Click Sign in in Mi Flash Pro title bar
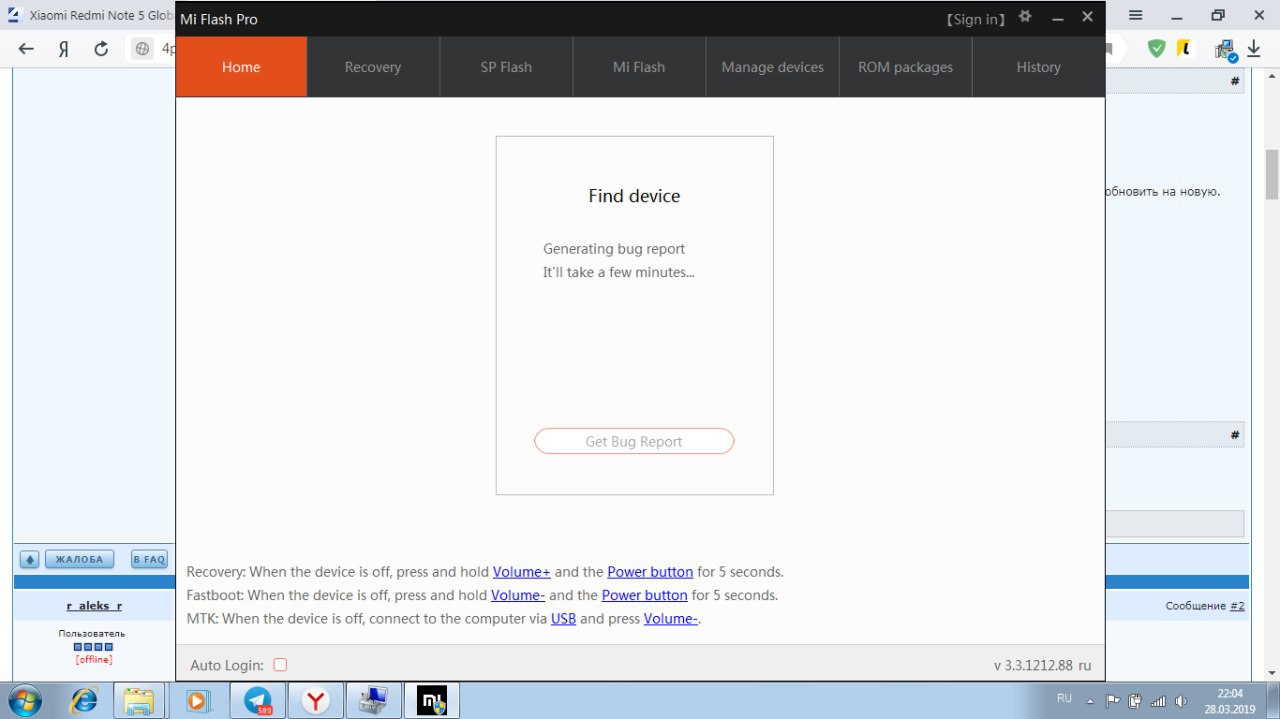 [977, 19]
